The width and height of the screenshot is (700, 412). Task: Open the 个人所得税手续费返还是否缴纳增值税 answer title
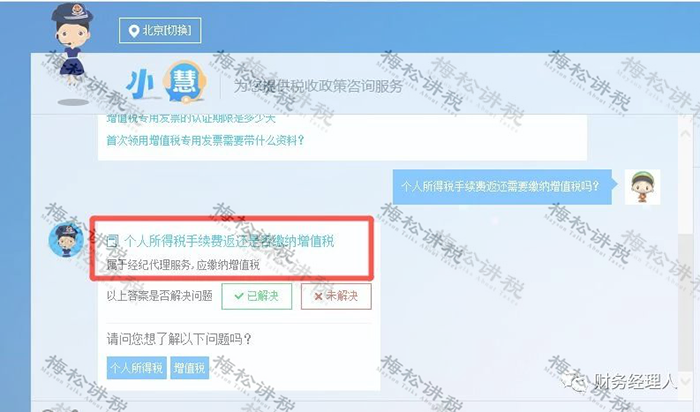(229, 241)
